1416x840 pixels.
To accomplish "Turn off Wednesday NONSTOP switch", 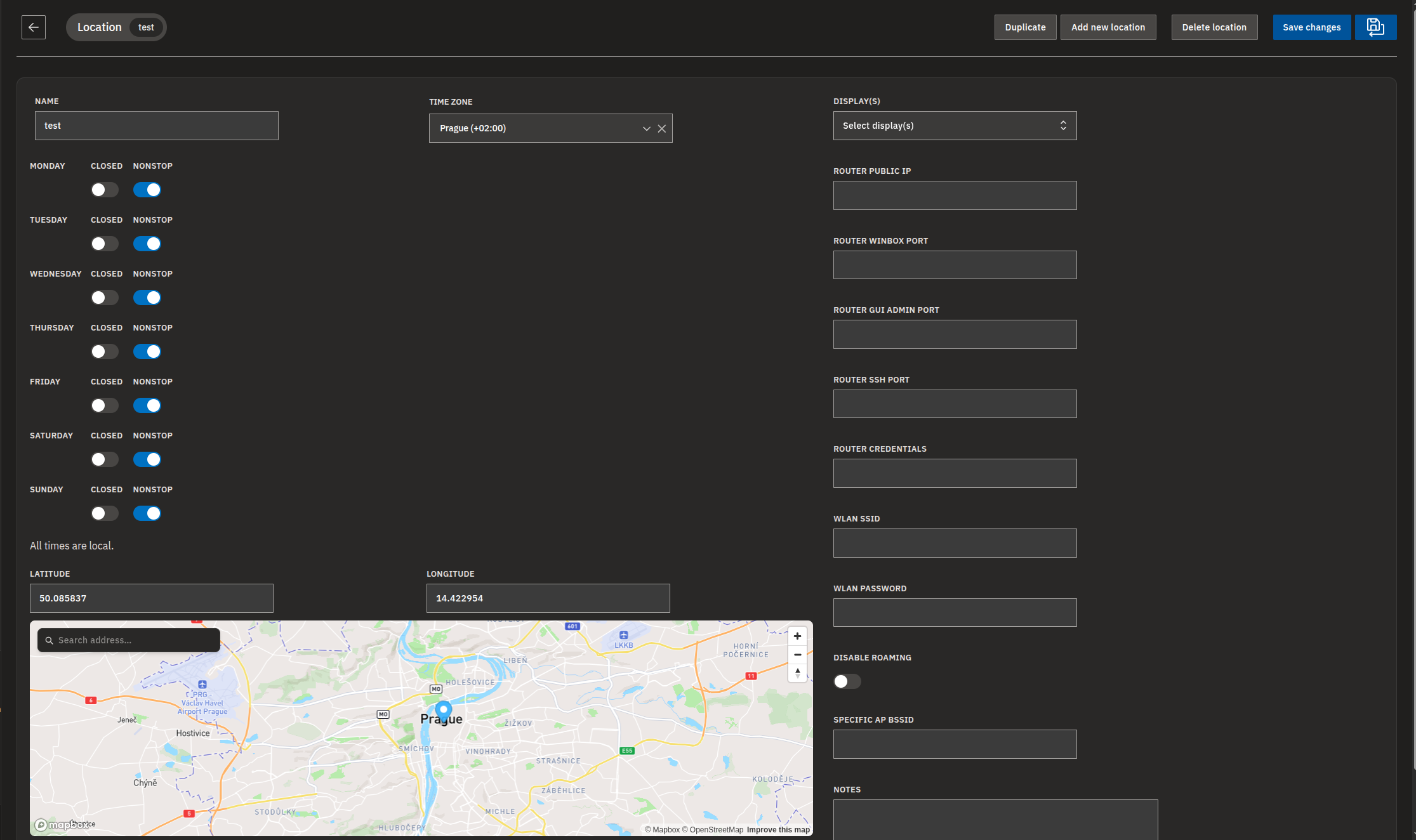I will pyautogui.click(x=147, y=298).
